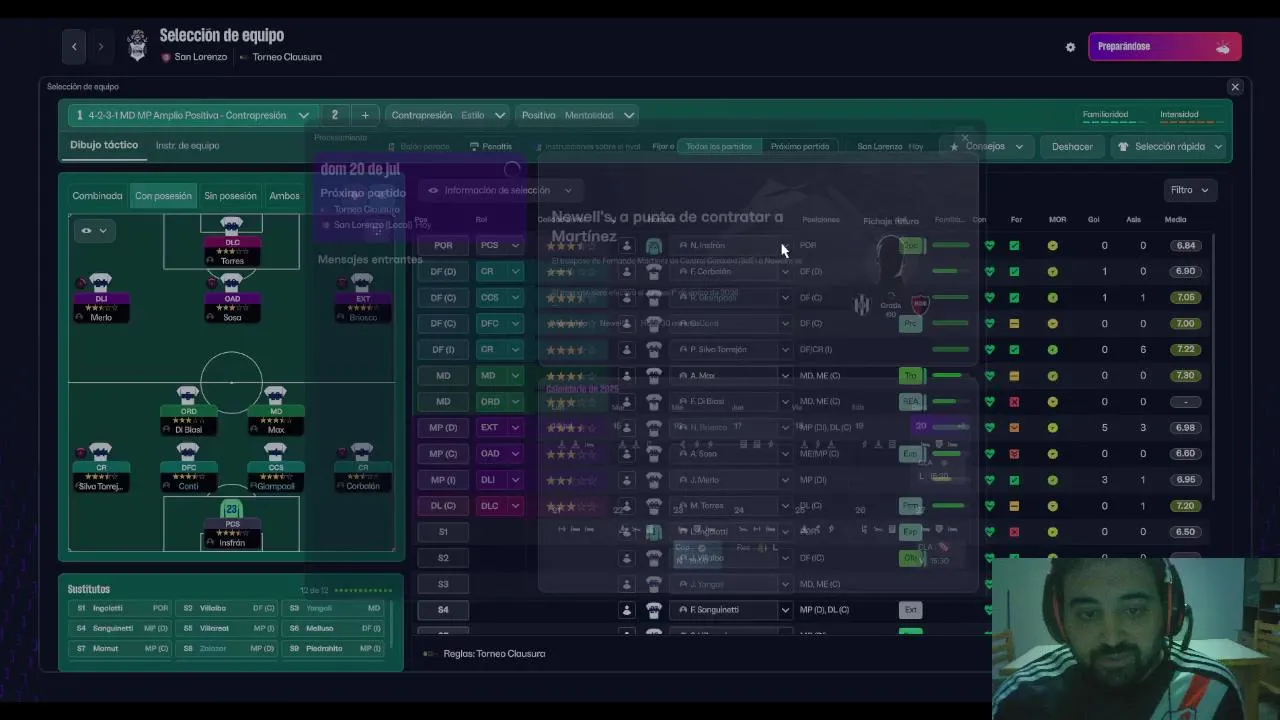Click yellow form box in DFC row
Screen dimensions: 1280x720
pyautogui.click(x=1014, y=323)
